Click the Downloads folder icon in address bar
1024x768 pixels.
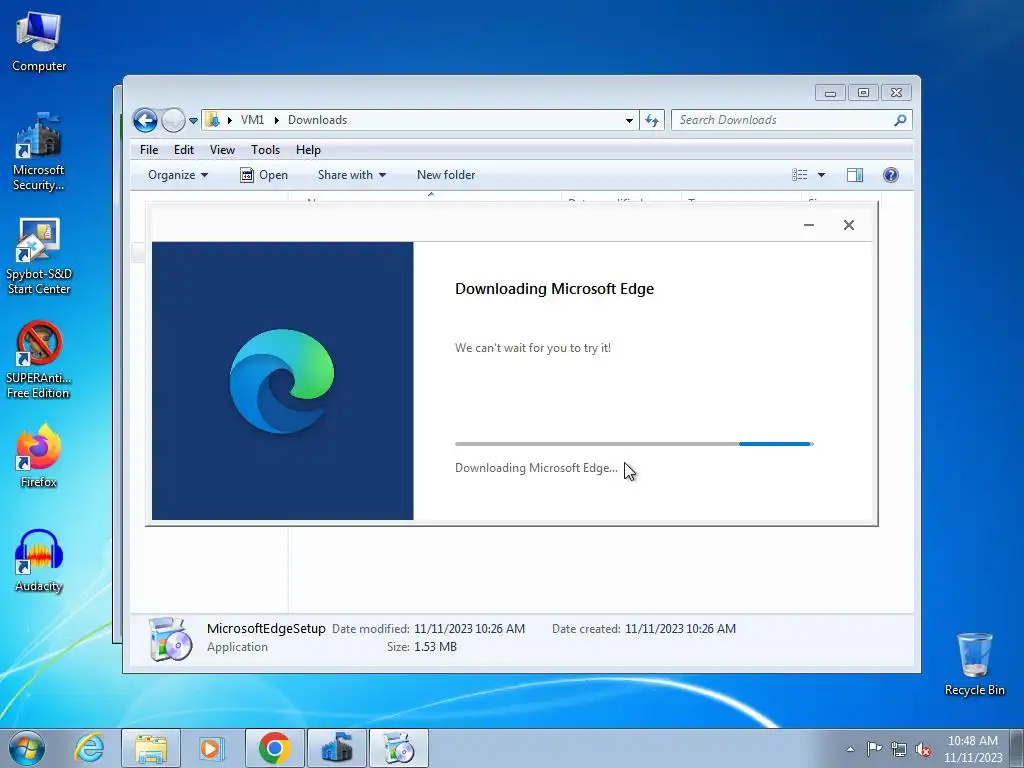click(212, 120)
